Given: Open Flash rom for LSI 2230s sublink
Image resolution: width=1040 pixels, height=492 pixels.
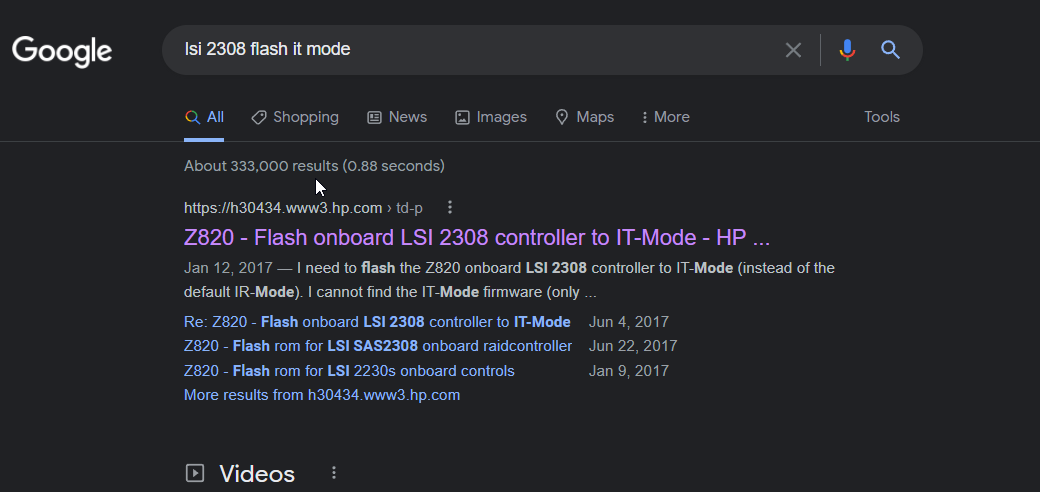Looking at the screenshot, I should tap(349, 371).
